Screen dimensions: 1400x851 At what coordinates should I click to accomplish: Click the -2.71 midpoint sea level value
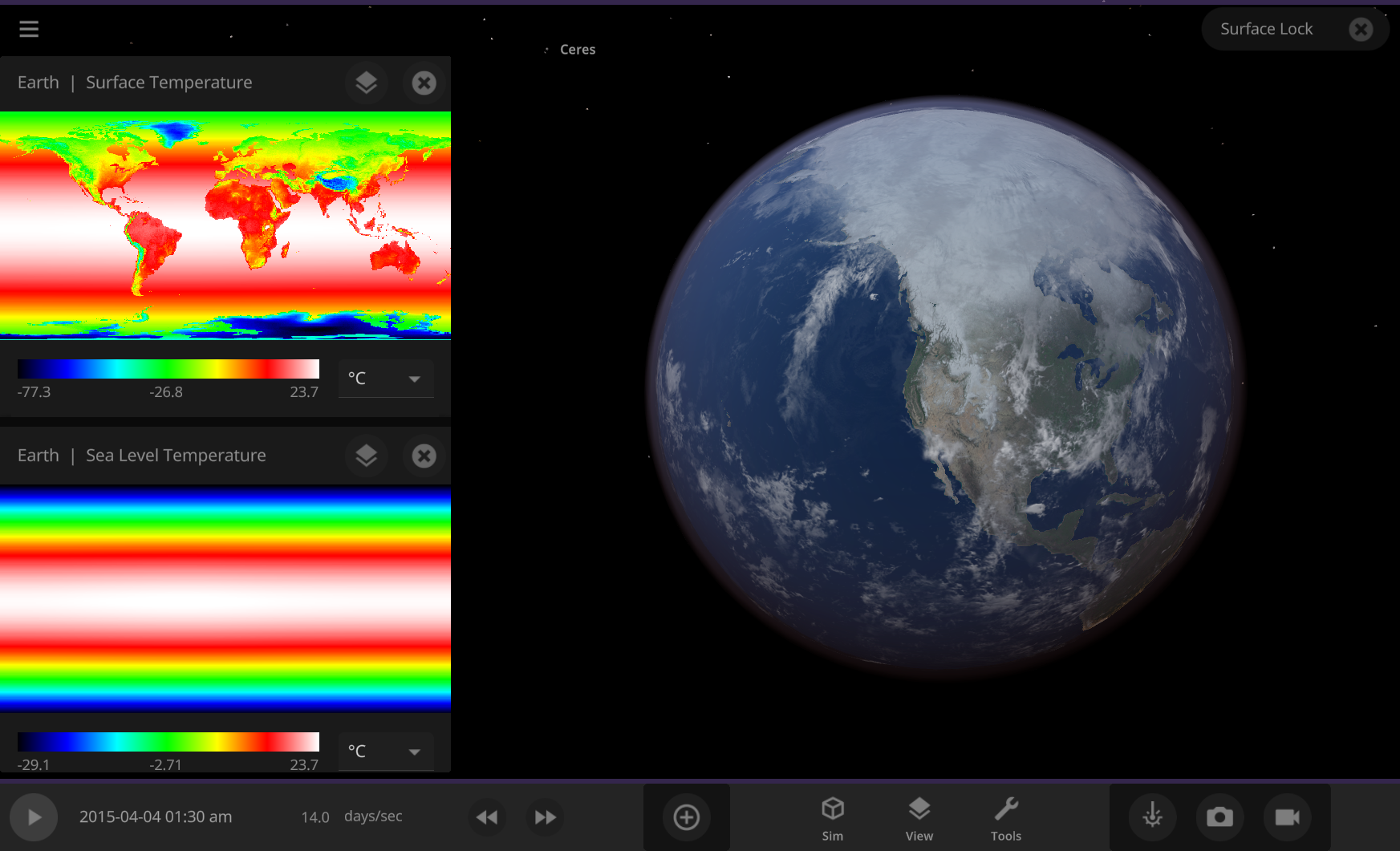tap(165, 764)
